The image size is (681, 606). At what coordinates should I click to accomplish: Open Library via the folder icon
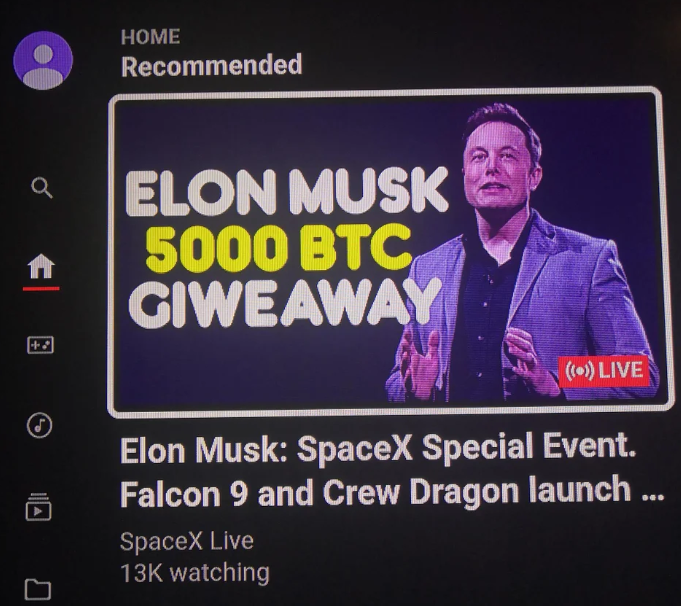click(x=38, y=589)
